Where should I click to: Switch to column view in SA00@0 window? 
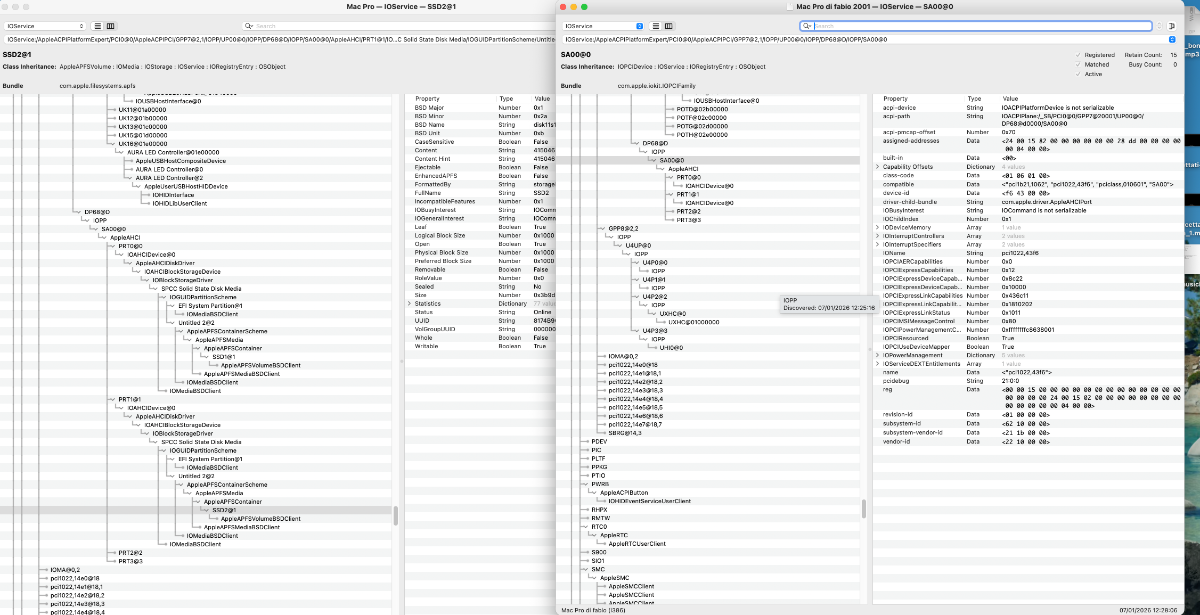670,25
